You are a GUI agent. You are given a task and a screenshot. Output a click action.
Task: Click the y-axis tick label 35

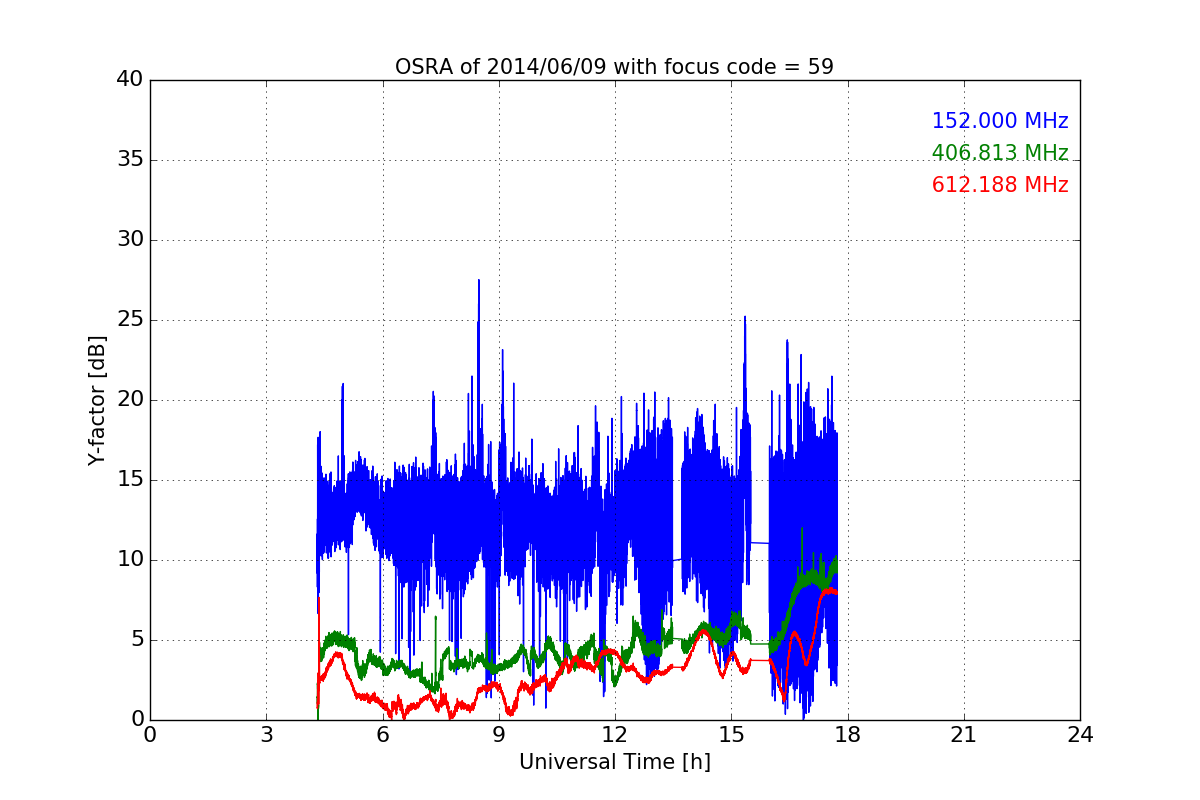coord(130,160)
